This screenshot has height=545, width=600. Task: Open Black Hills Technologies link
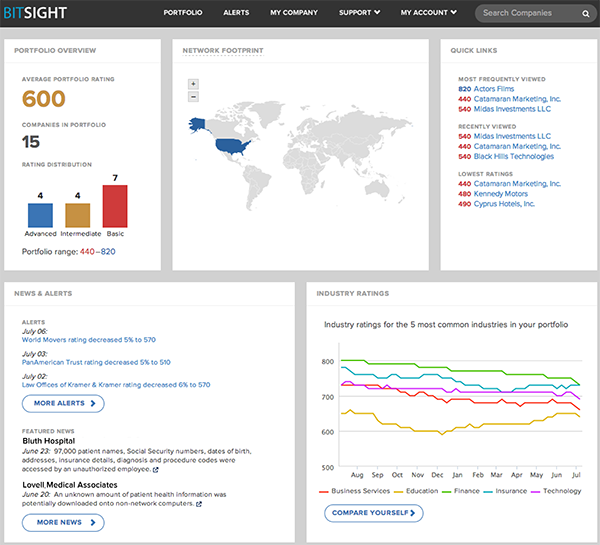coord(514,157)
